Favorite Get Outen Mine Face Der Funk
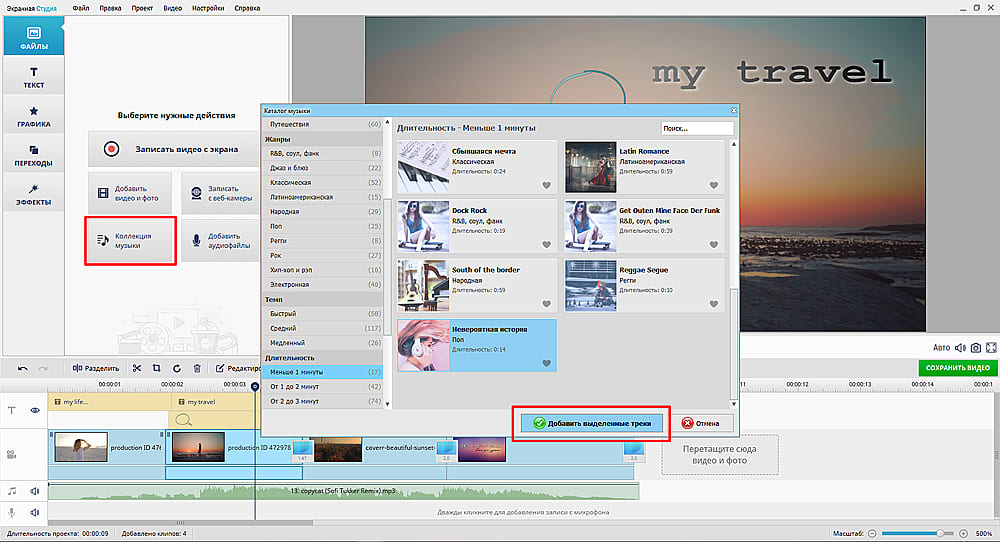Viewport: 1000px width, 542px height. point(714,245)
